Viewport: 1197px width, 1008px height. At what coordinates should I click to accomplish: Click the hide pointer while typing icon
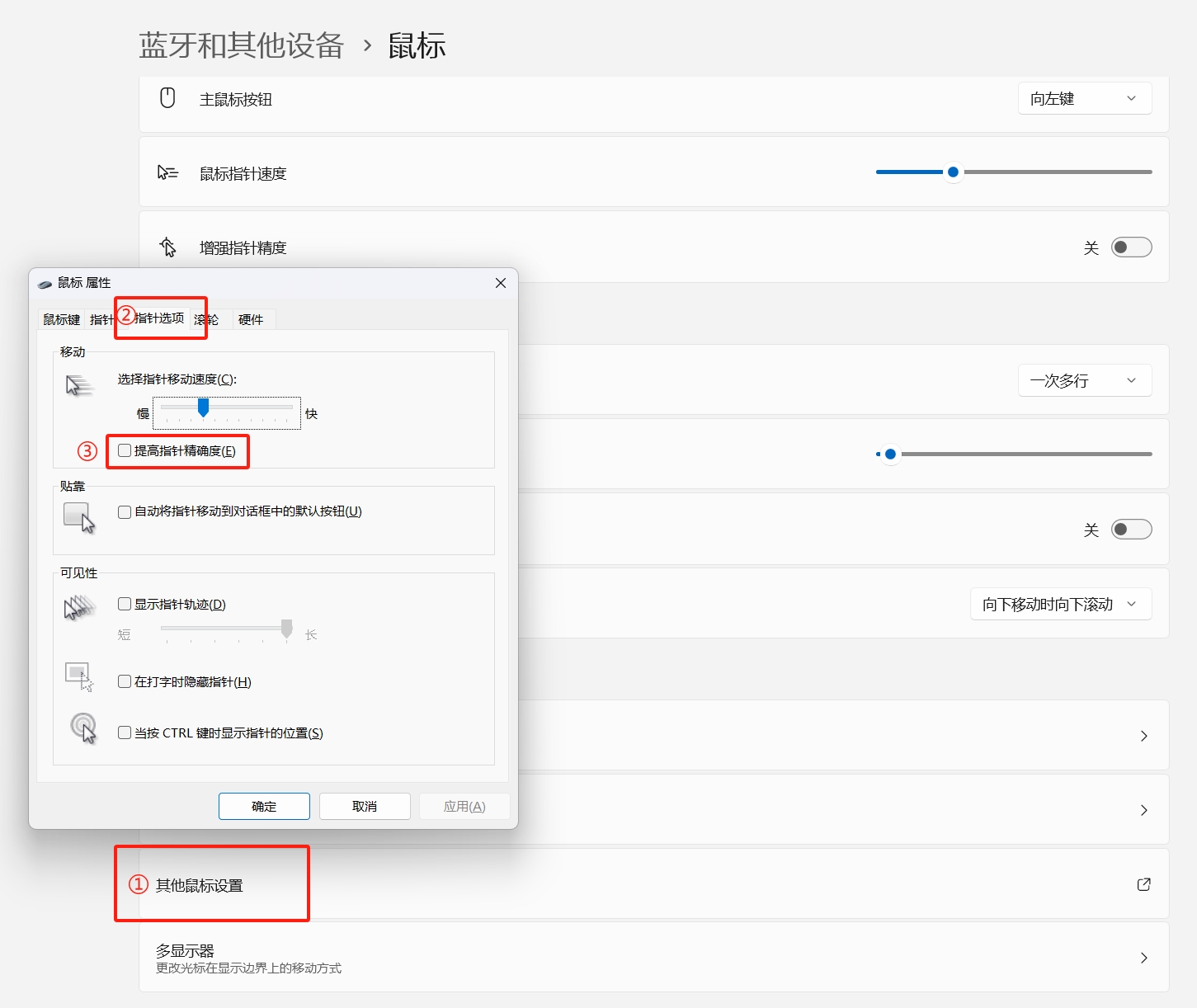point(79,676)
